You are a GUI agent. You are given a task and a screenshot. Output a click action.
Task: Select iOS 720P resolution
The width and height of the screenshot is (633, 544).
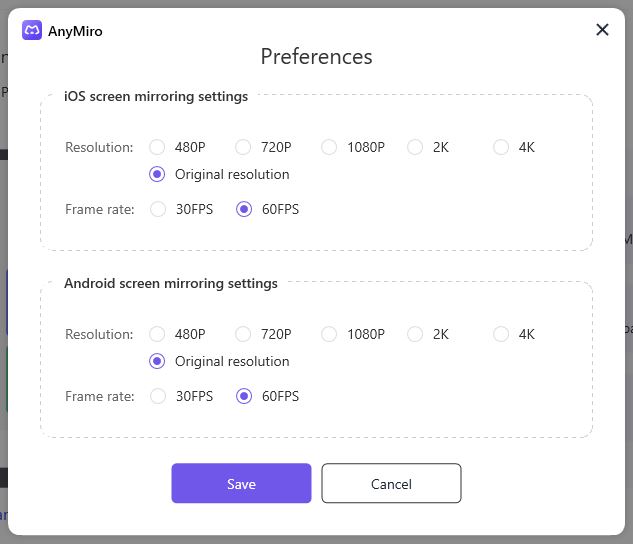coord(243,147)
